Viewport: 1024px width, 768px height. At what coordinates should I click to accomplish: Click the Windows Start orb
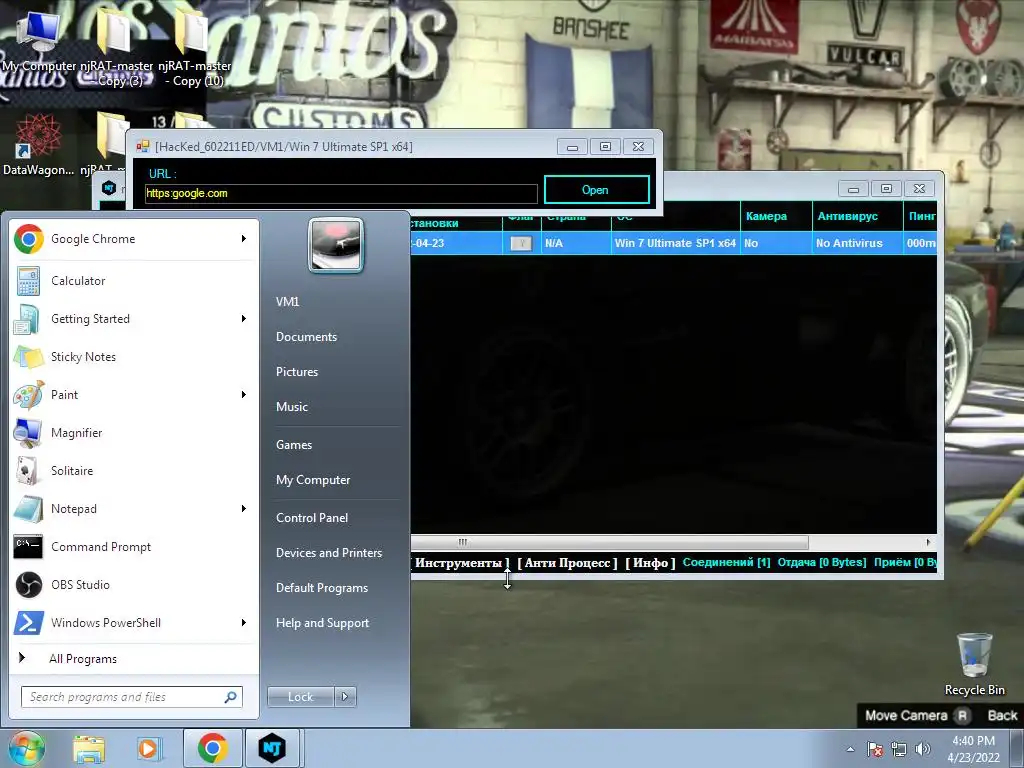[26, 748]
